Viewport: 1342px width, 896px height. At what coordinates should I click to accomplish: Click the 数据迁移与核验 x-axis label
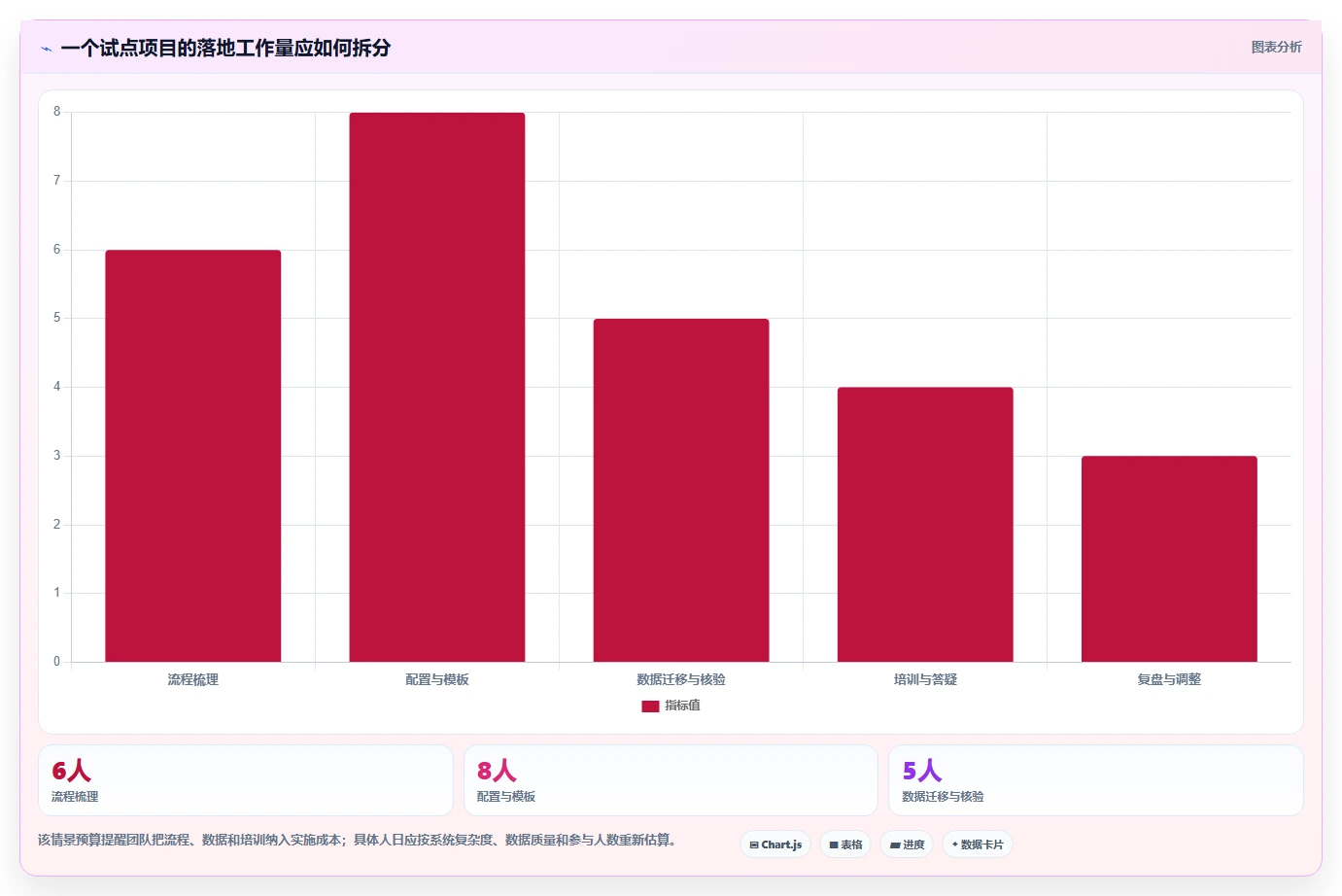point(681,679)
